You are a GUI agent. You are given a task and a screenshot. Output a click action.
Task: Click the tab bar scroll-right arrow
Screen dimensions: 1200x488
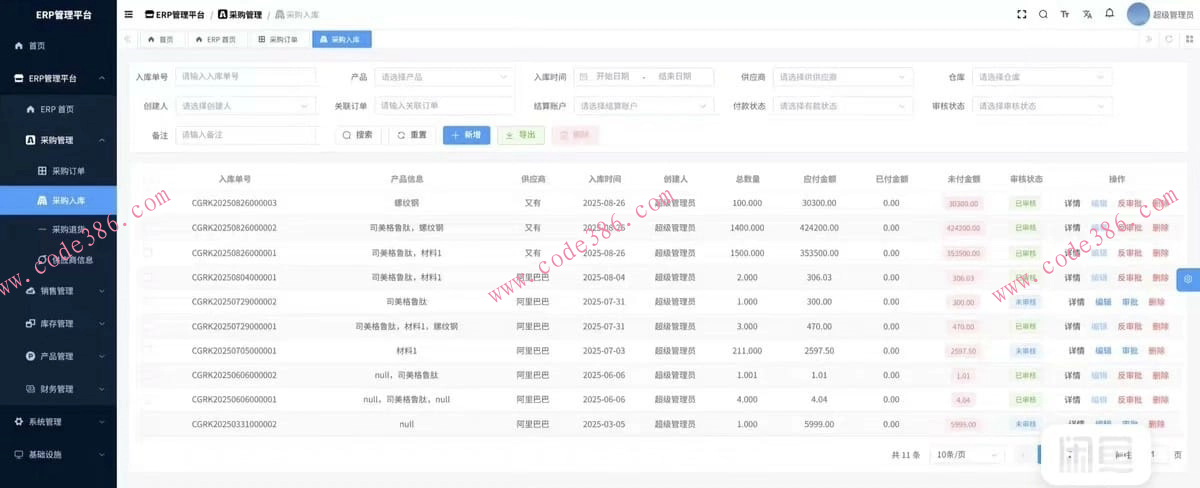coord(1149,39)
